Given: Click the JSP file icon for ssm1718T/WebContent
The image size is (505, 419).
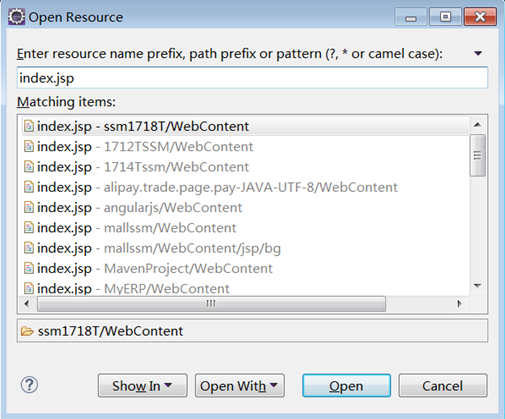Looking at the screenshot, I should pos(29,126).
